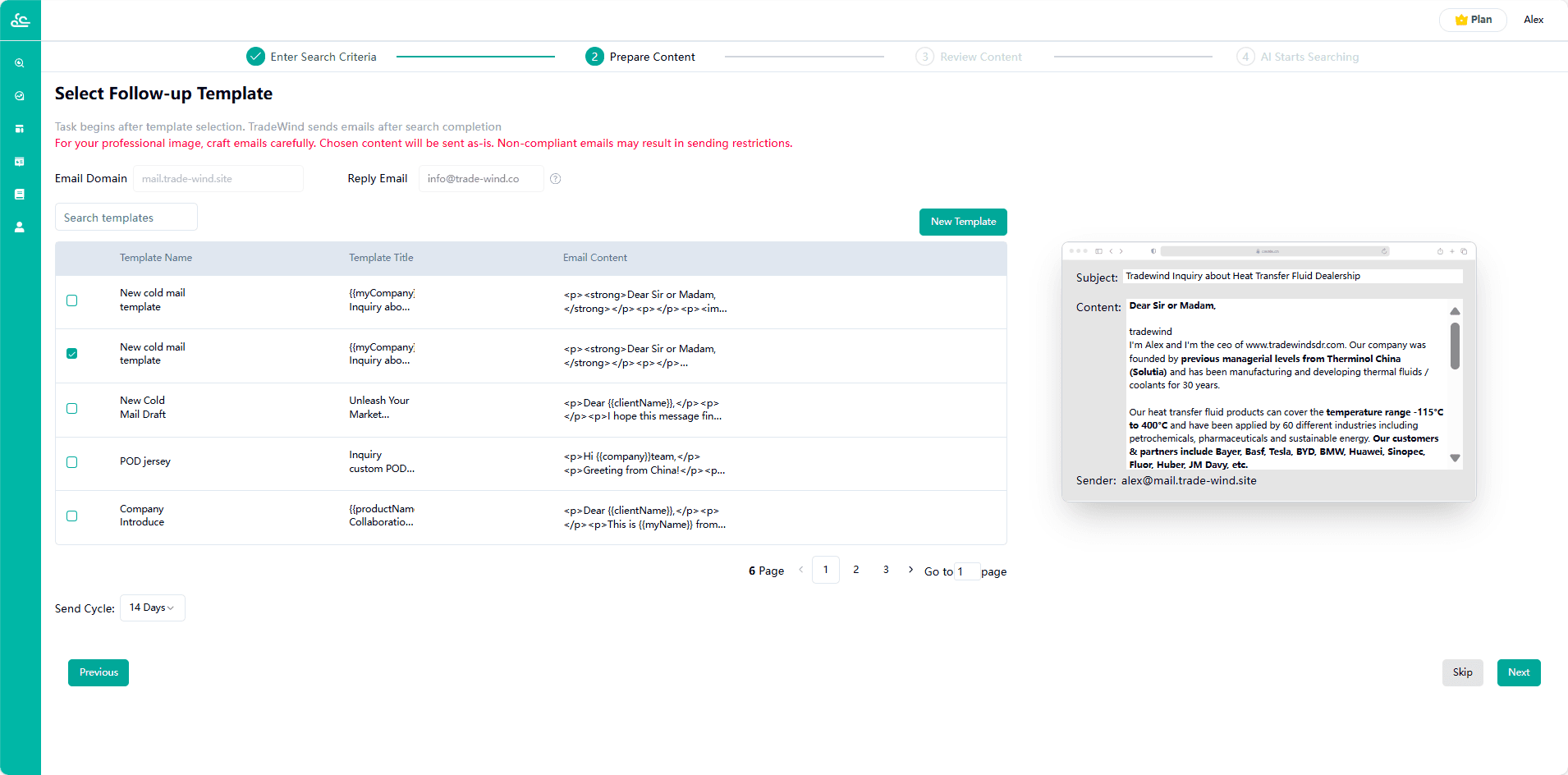Viewport: 1568px width, 775px height.
Task: Tick the unchecked New cold mail template checkbox
Action: tap(72, 300)
